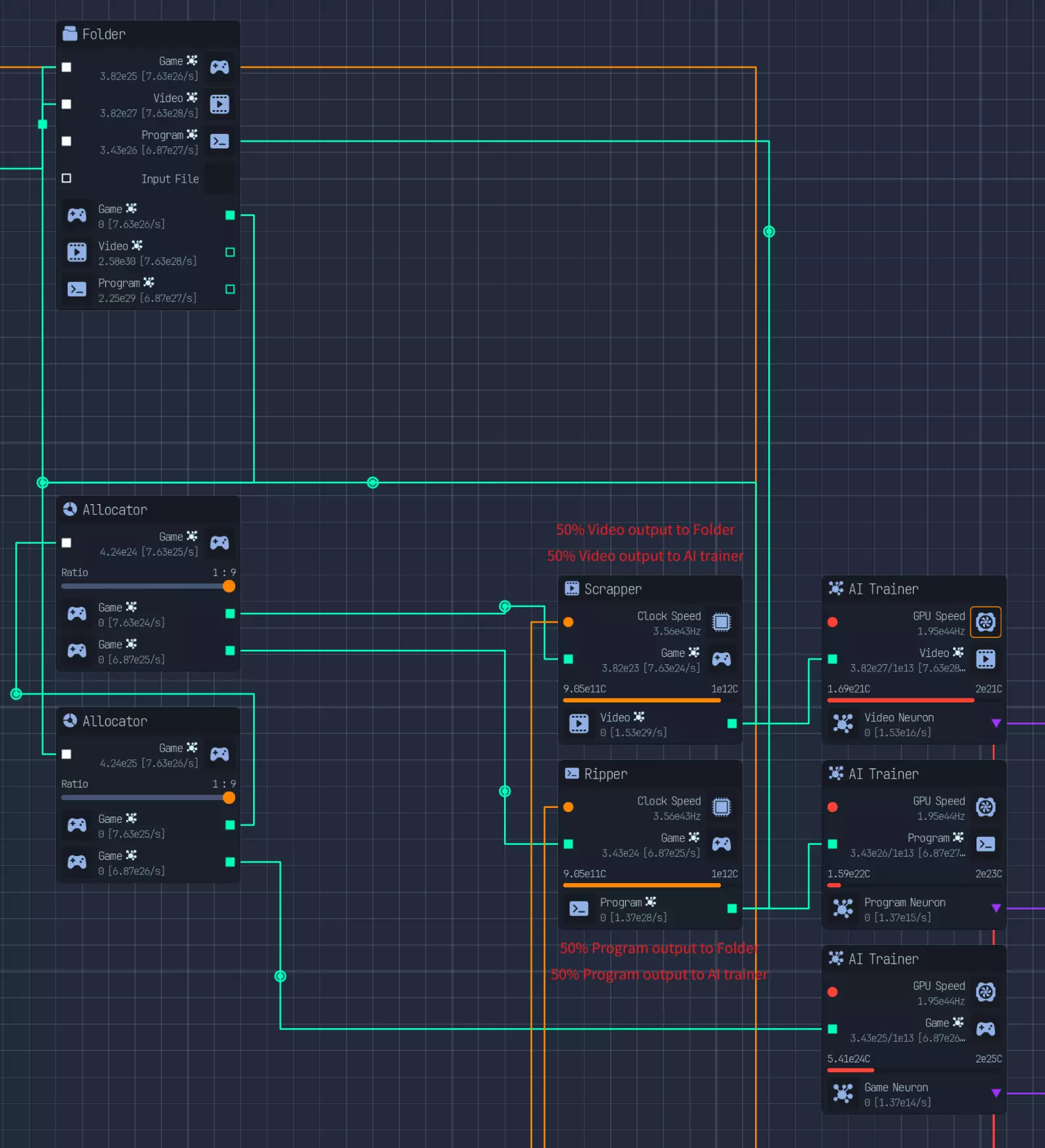This screenshot has height=1148, width=1045.
Task: Click the Folder Program input port (3.43e26)
Action: click(x=67, y=141)
